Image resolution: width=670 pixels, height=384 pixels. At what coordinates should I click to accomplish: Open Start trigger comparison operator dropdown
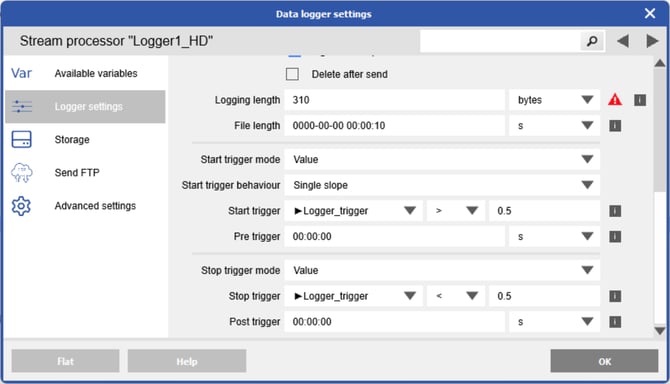coord(456,211)
